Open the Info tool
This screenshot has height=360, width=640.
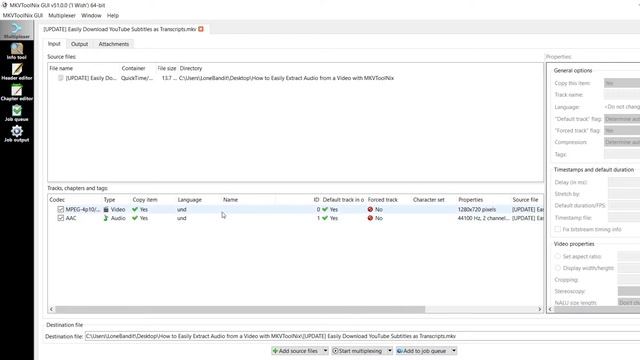click(17, 51)
